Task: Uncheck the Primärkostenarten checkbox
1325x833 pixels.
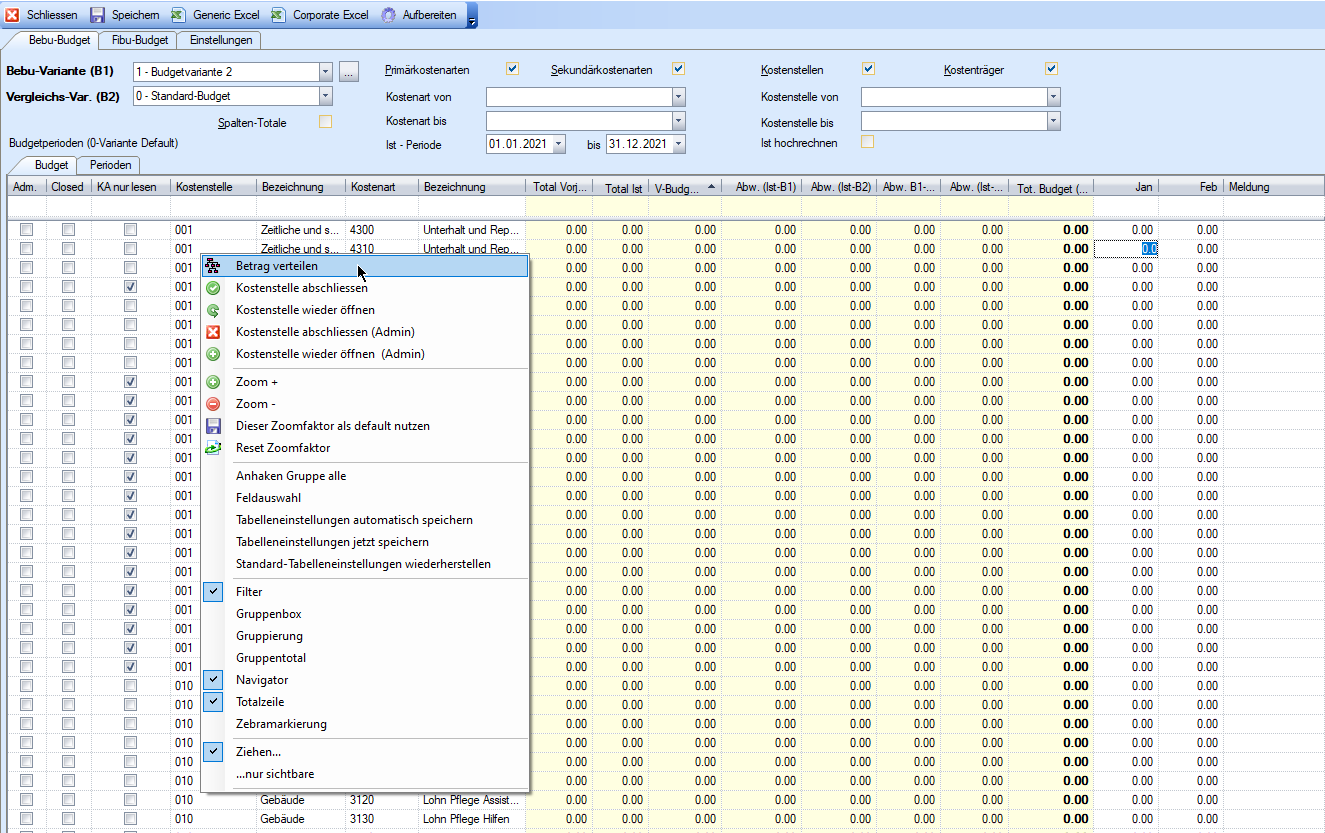Action: (x=513, y=69)
